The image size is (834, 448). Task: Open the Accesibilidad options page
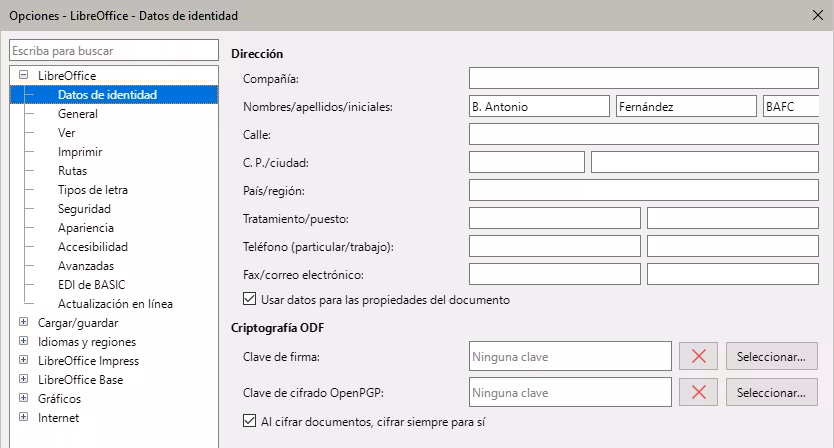tap(93, 247)
